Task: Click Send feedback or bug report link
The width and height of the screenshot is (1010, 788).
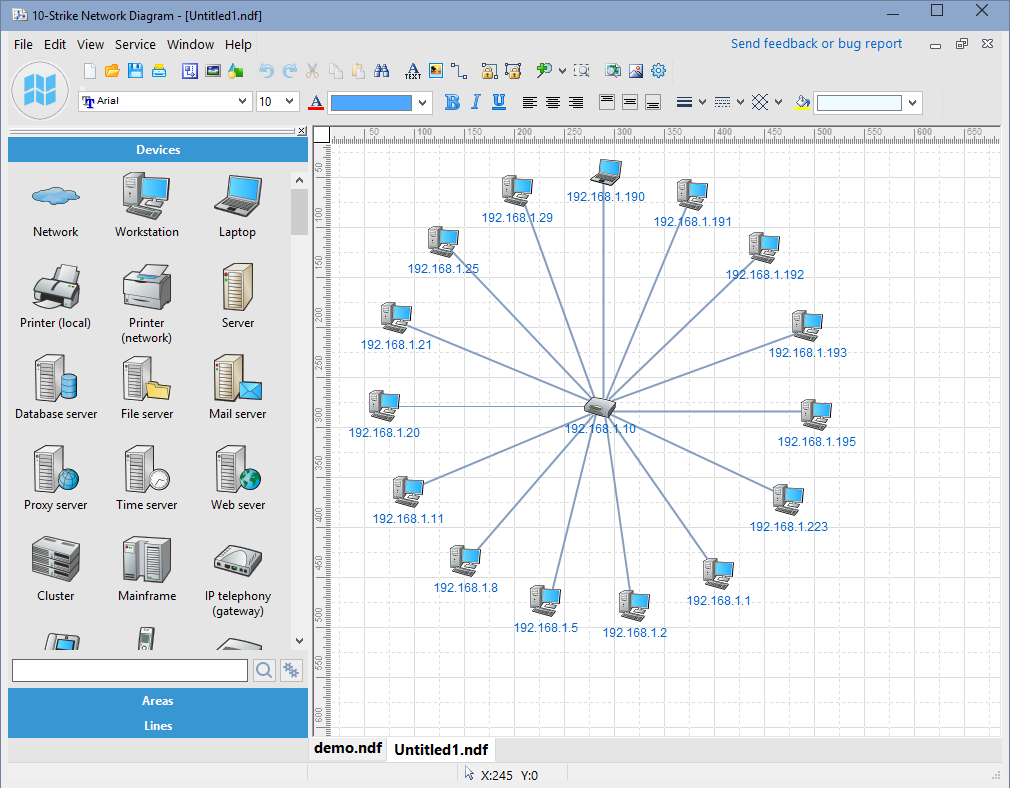Action: coord(816,44)
